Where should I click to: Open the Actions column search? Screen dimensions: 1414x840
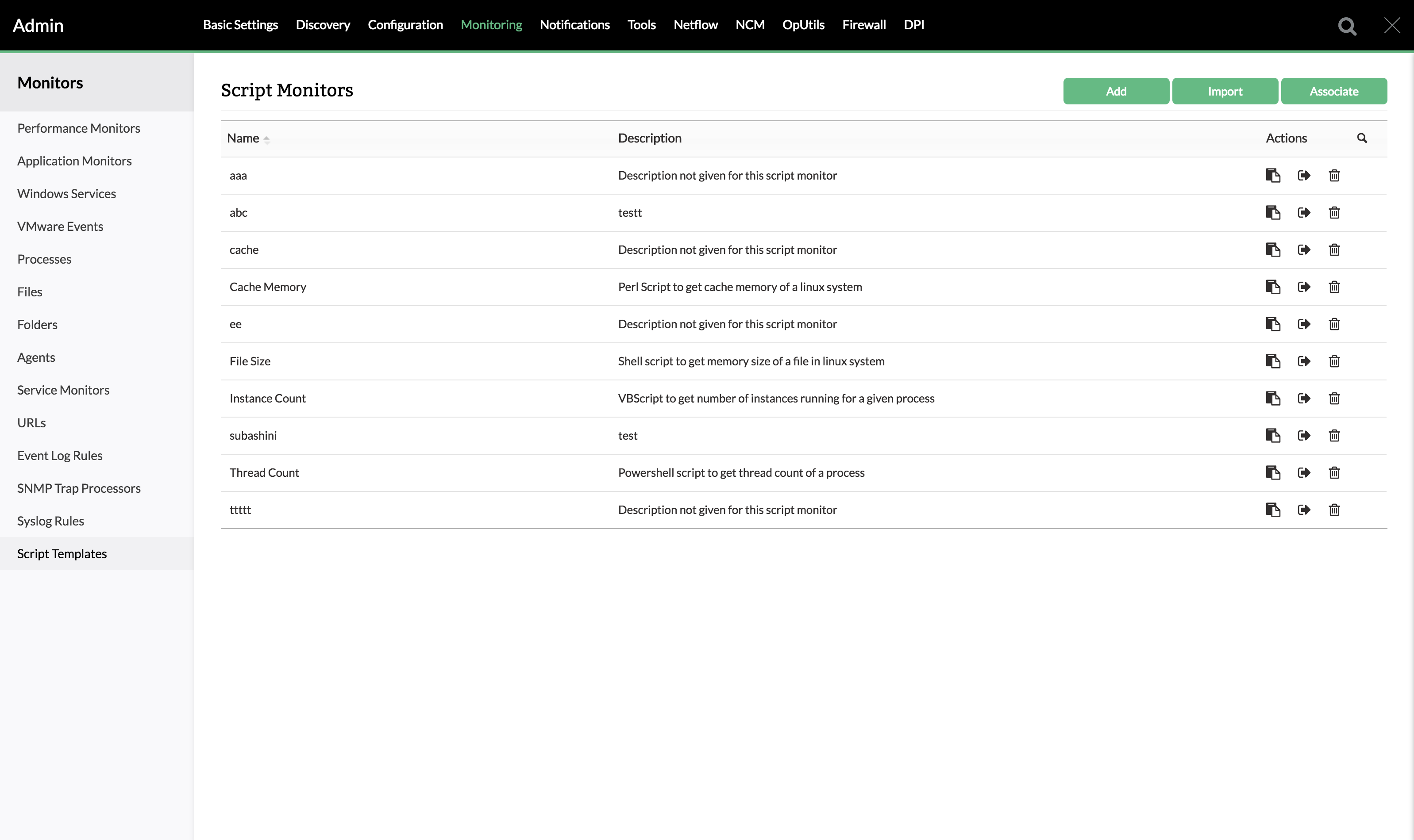[x=1363, y=138]
